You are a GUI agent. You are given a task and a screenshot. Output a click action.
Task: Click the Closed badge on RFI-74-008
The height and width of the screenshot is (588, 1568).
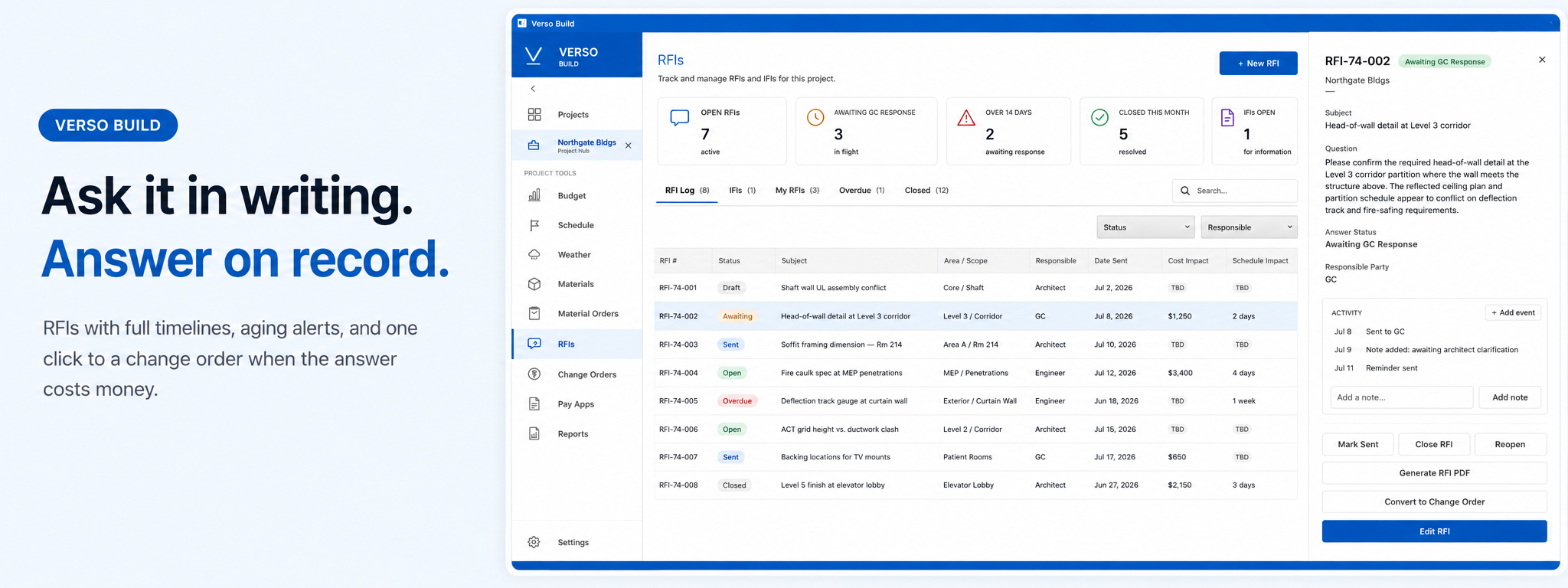(x=734, y=485)
